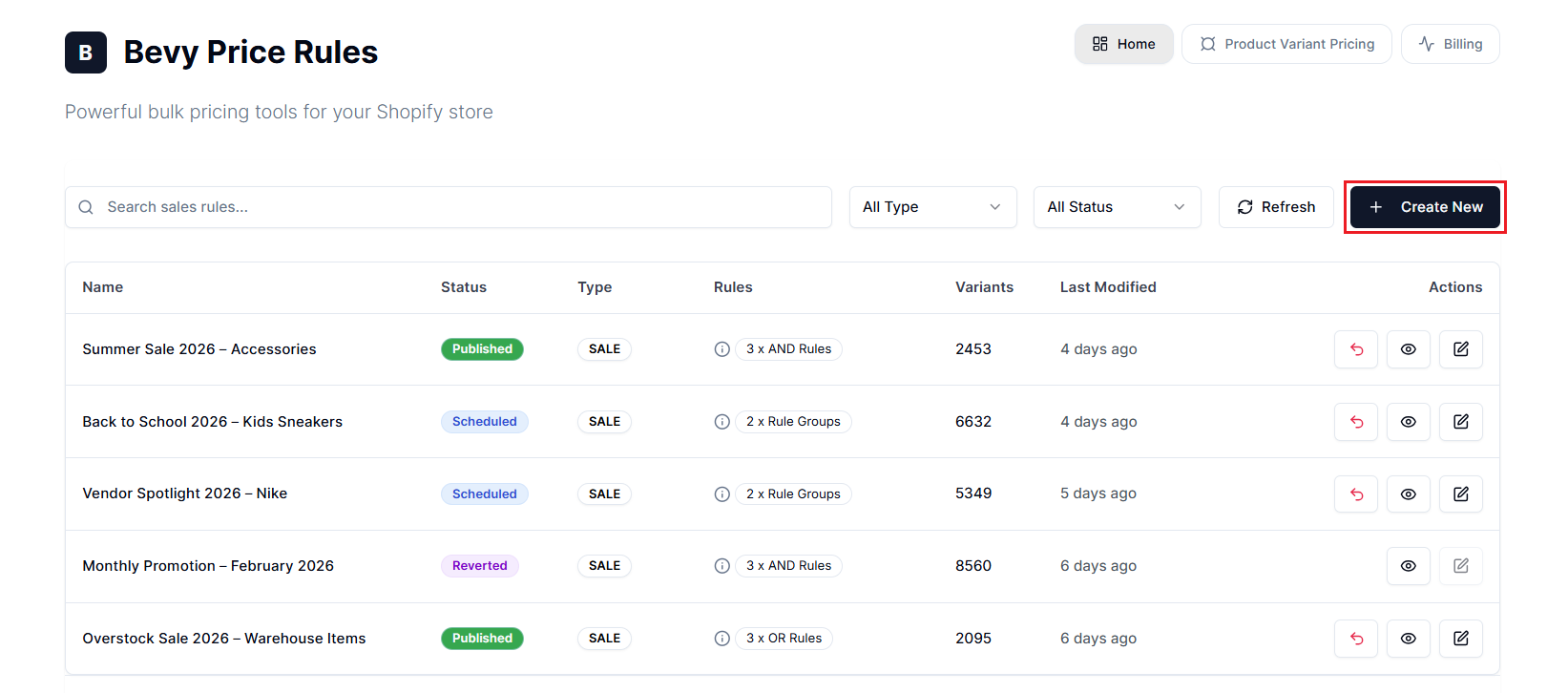View the Monthly Promotion – February 2026 rule
Screen dimensions: 1568x693
click(x=1409, y=566)
